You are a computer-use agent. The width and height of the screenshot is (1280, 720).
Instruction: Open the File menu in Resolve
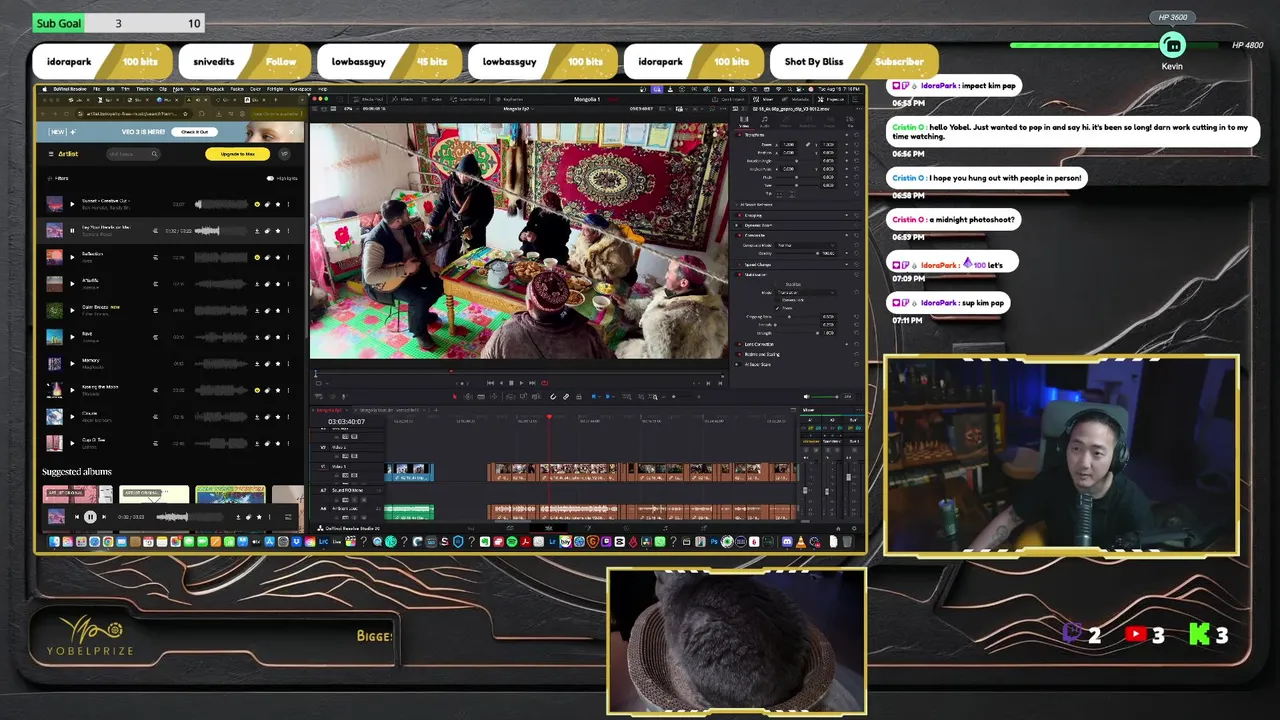pyautogui.click(x=96, y=89)
